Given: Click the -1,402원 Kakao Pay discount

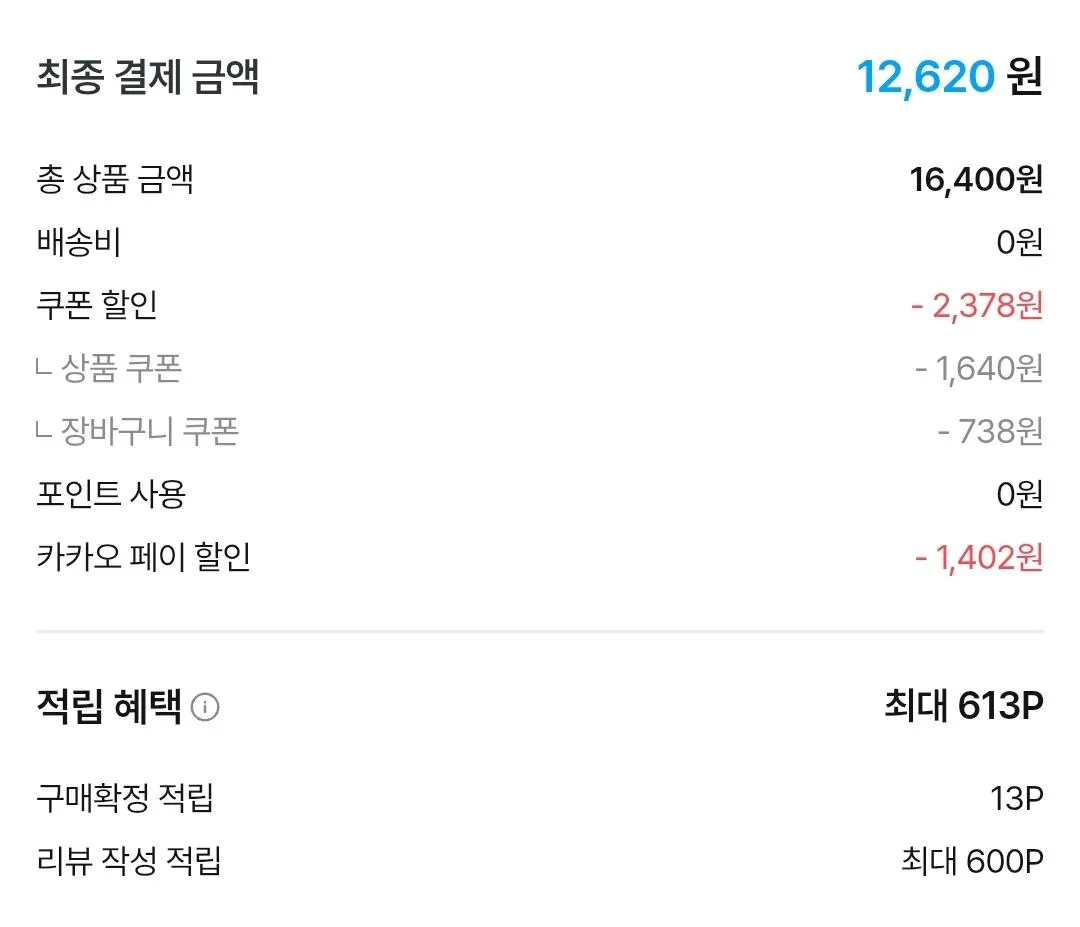Looking at the screenshot, I should pyautogui.click(x=979, y=558).
